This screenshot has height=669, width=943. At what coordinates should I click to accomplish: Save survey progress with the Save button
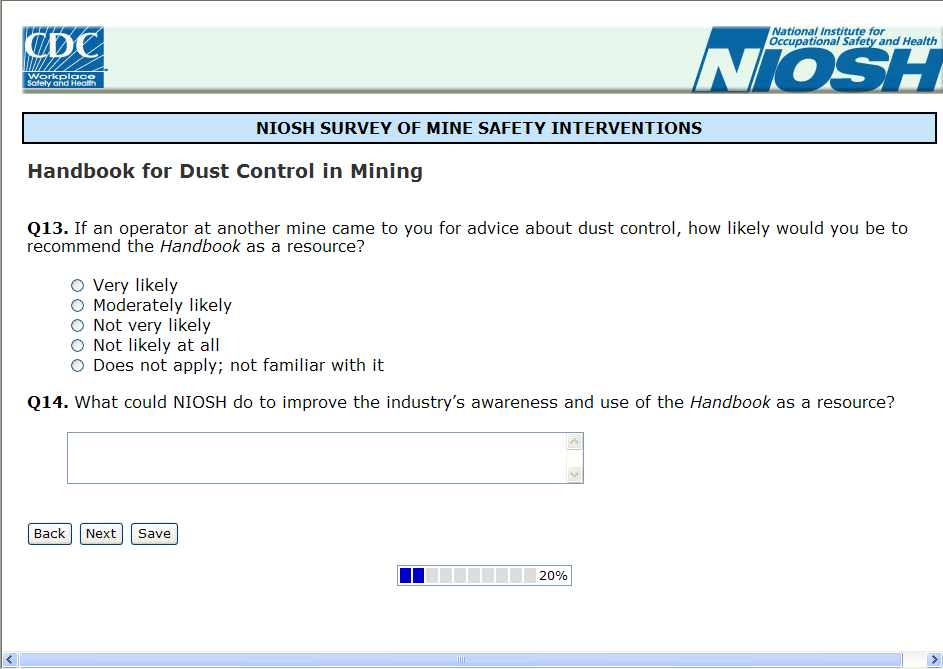154,534
